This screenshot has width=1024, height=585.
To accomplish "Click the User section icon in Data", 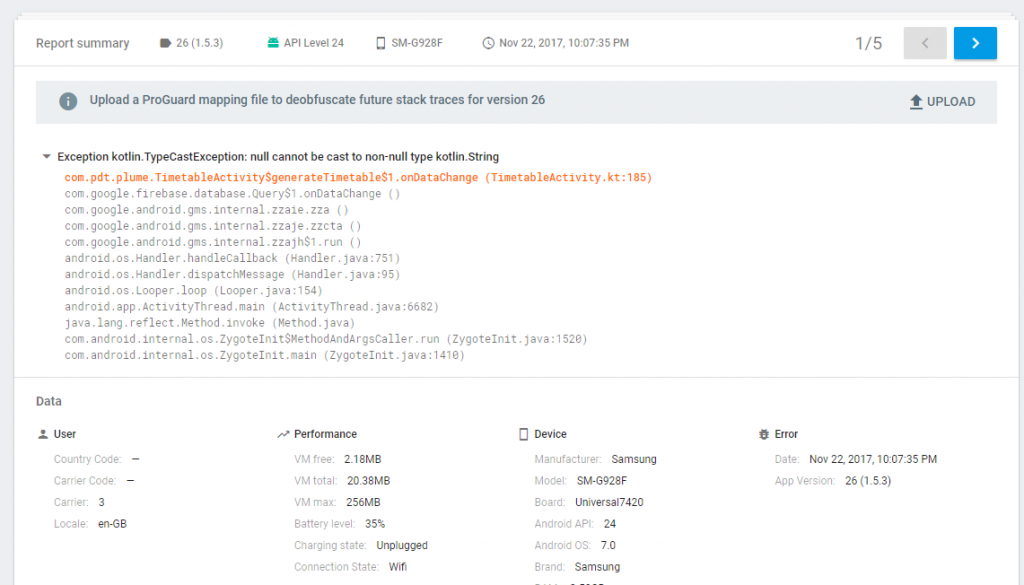I will [x=41, y=434].
